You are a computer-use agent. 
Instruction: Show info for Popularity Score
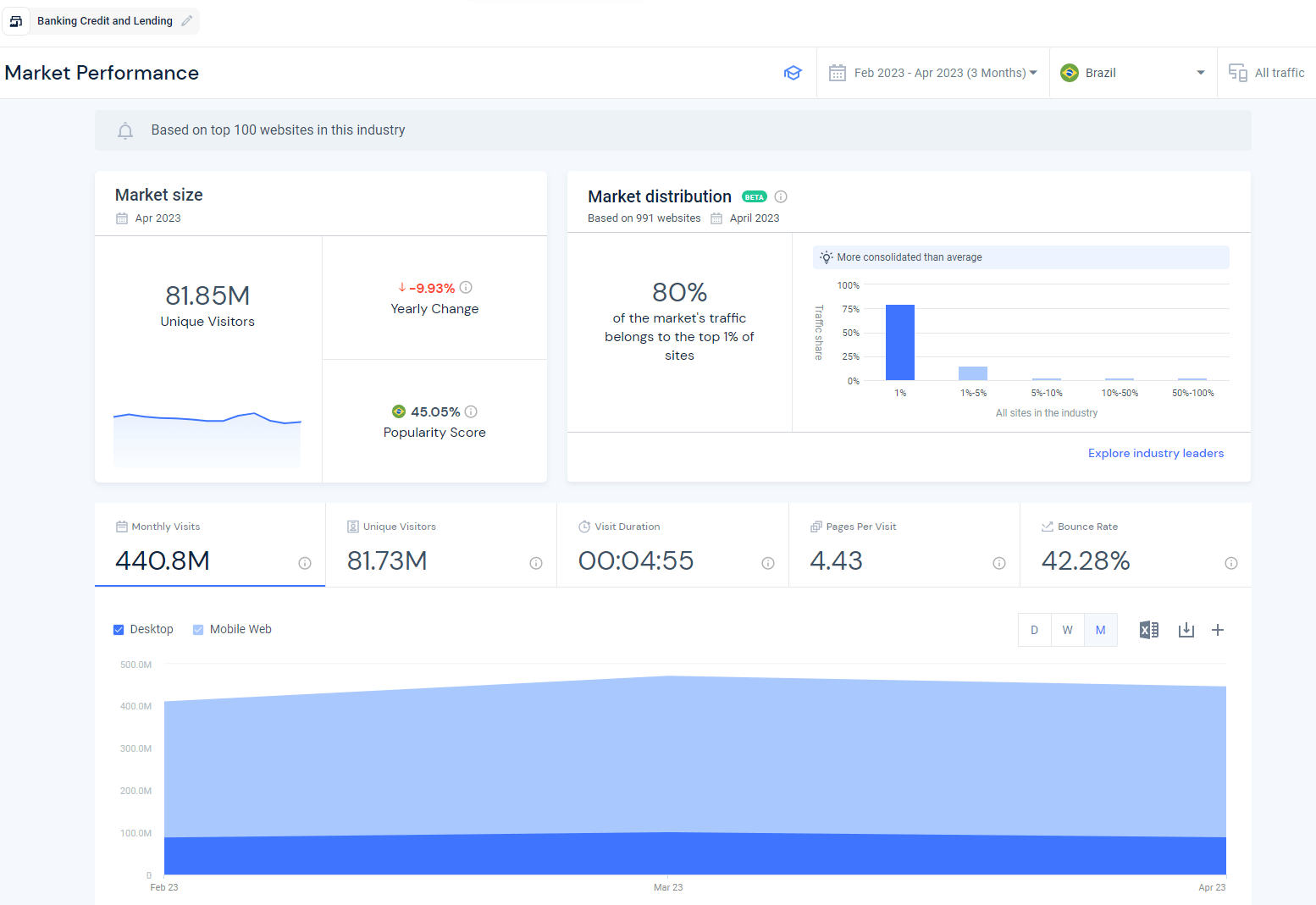click(x=471, y=411)
